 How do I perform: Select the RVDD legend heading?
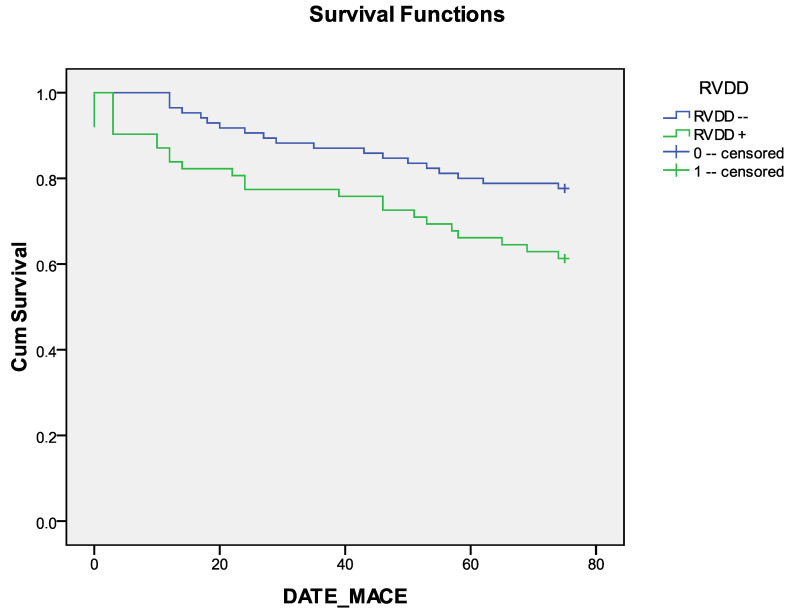click(723, 88)
